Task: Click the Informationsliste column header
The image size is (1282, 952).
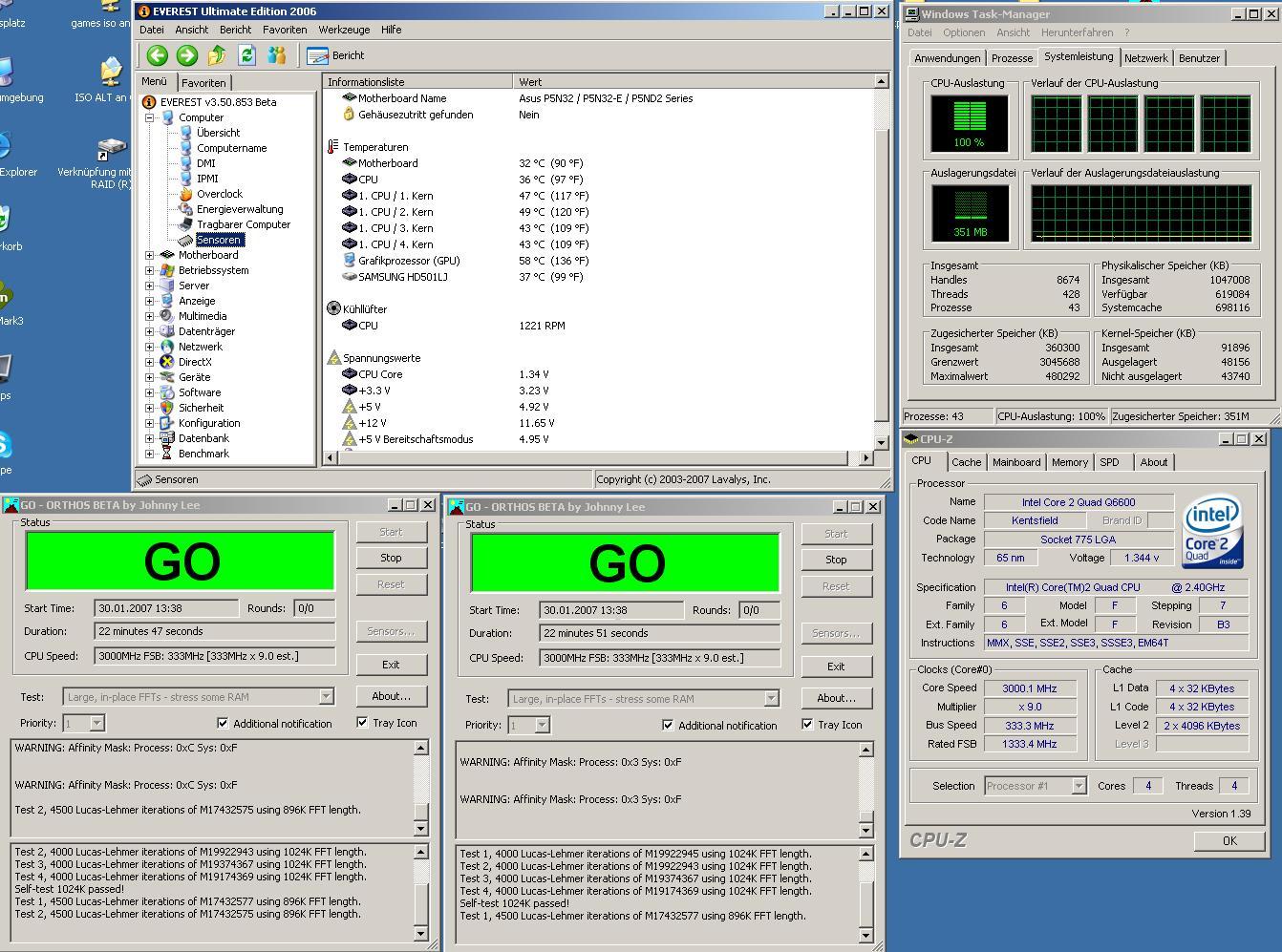Action: [418, 82]
